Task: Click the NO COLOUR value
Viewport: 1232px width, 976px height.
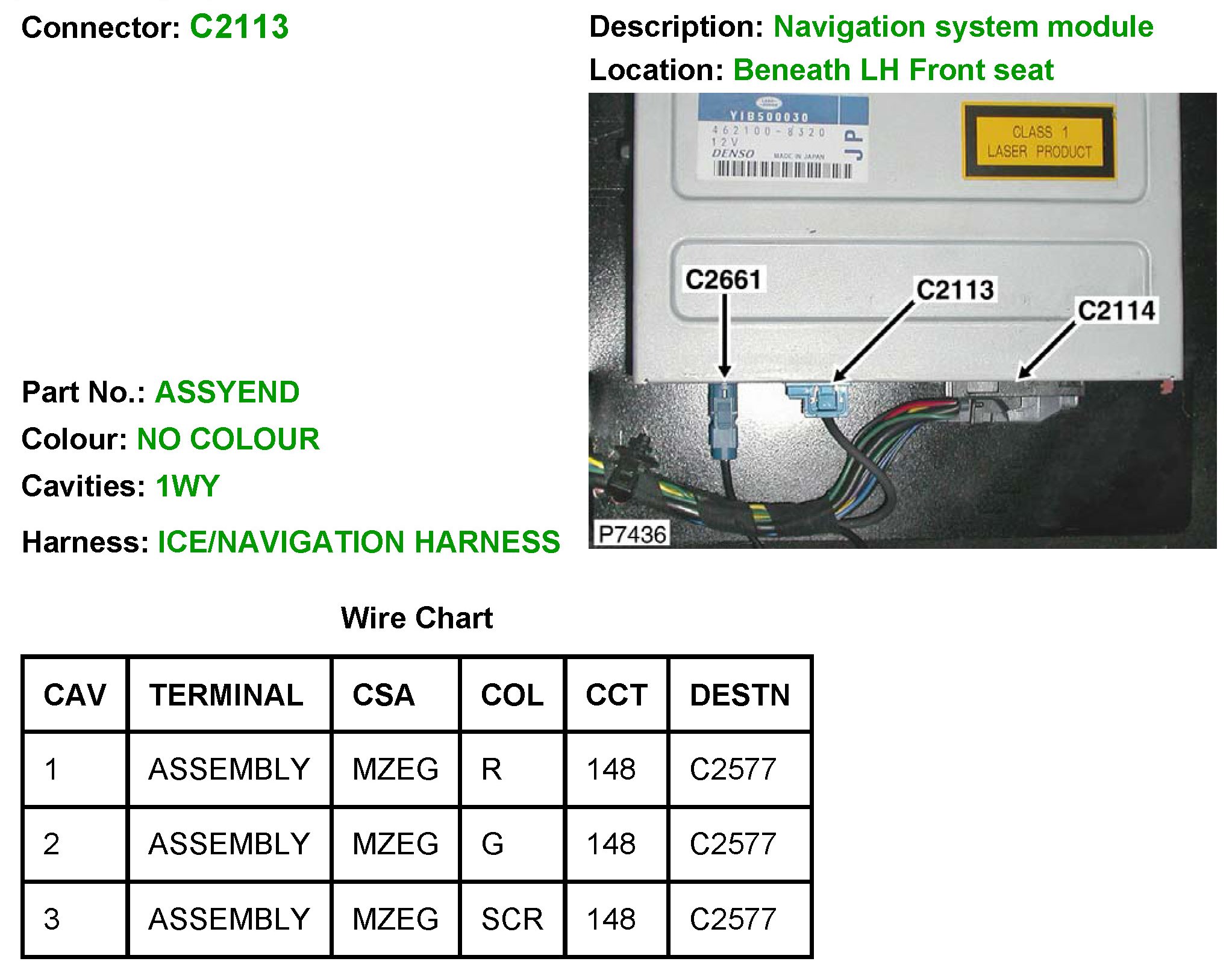Action: 228,439
